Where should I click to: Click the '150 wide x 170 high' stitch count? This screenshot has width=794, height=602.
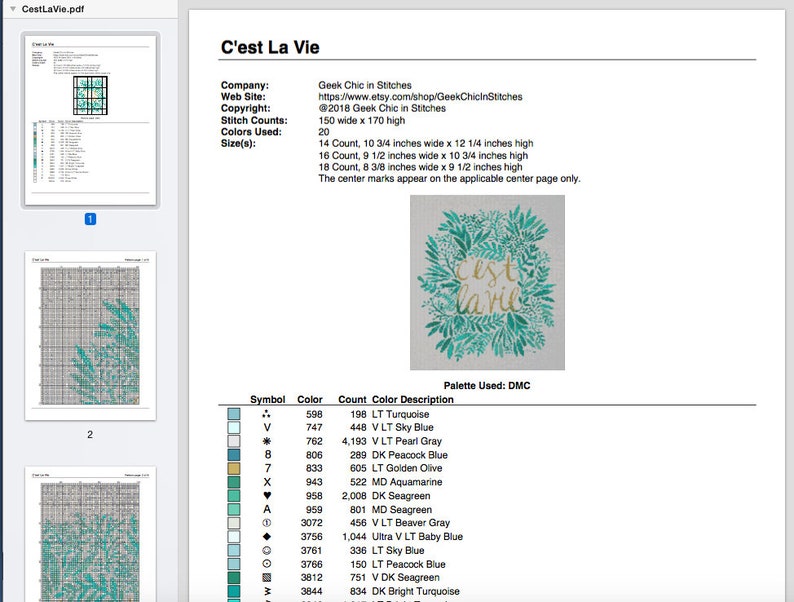pyautogui.click(x=362, y=121)
